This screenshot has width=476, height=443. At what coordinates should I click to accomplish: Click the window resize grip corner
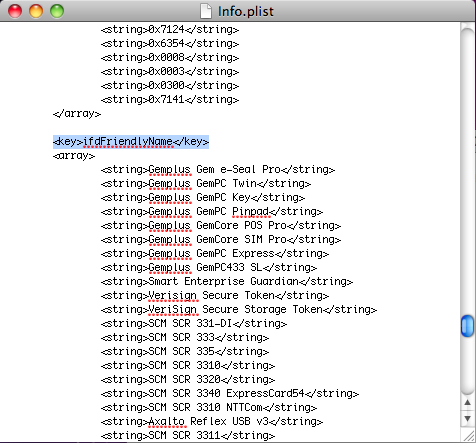coord(469,436)
